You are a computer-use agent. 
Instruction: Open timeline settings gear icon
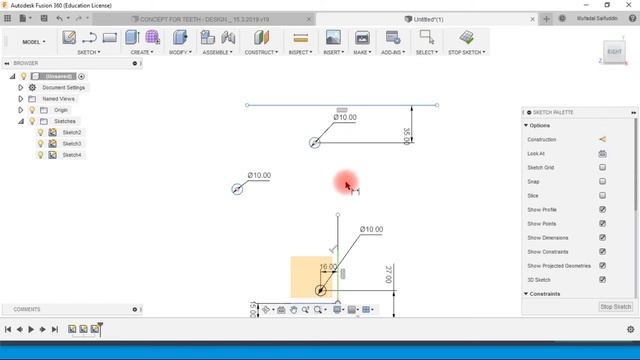click(631, 329)
